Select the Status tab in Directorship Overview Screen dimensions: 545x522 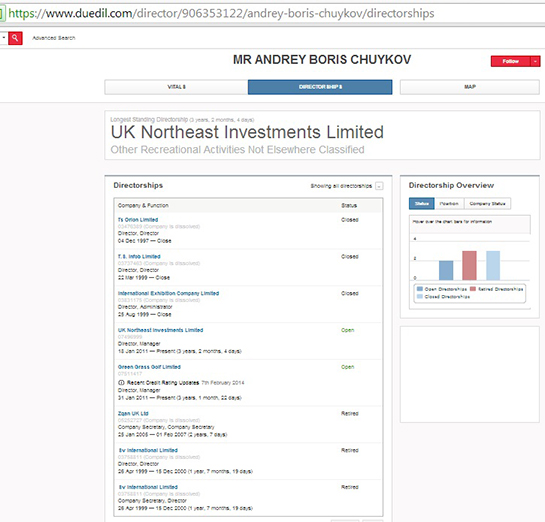(x=422, y=204)
